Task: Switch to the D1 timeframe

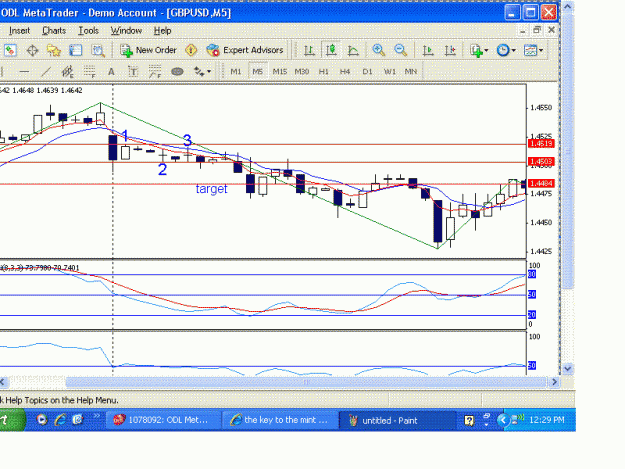Action: coord(367,72)
